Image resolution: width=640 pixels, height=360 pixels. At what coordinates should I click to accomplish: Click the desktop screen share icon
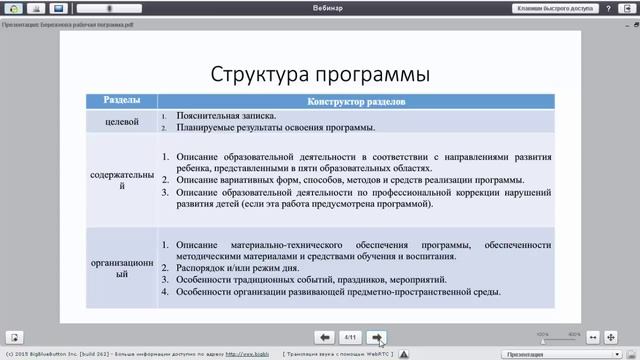point(58,9)
